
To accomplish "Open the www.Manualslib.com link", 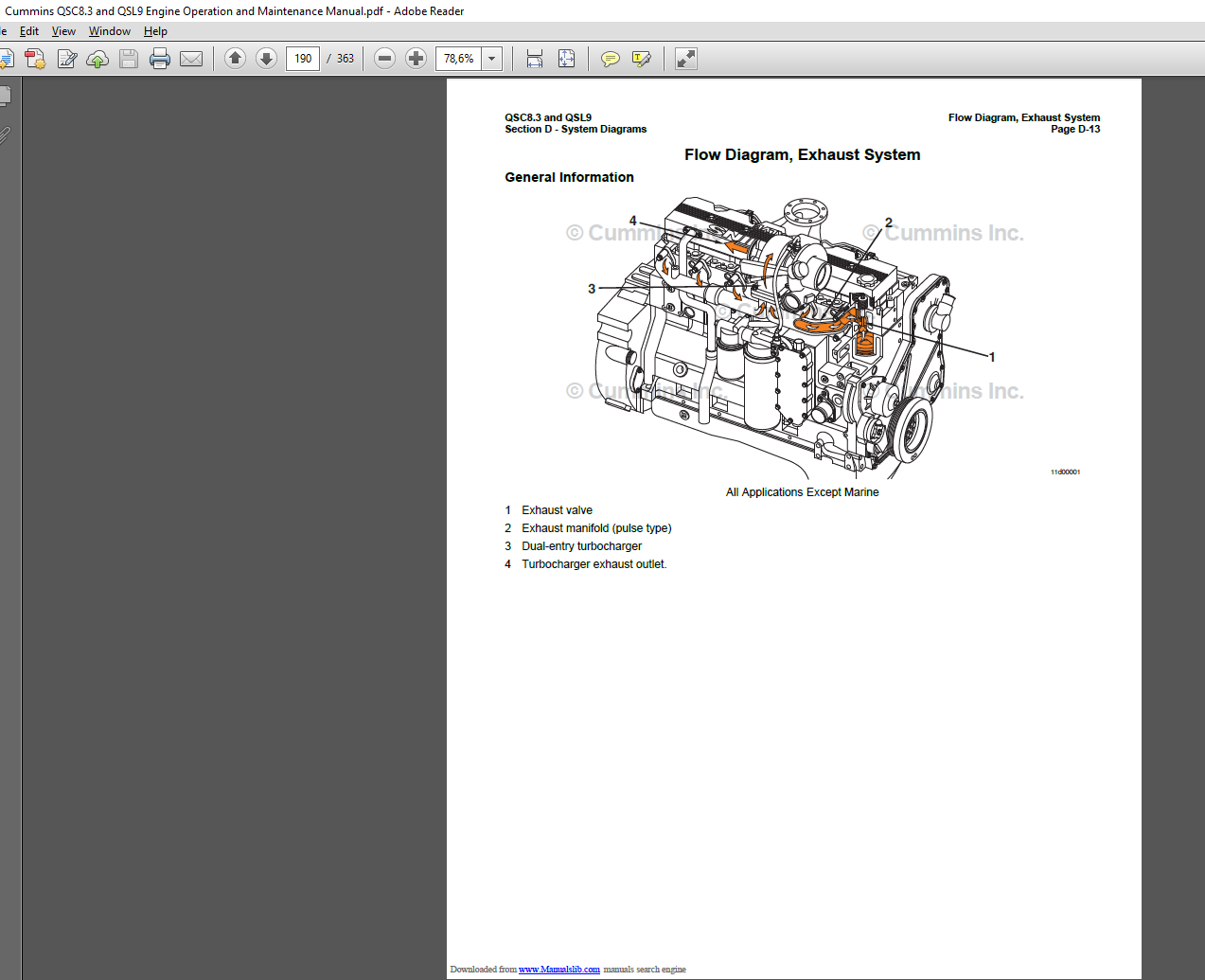I will [559, 969].
